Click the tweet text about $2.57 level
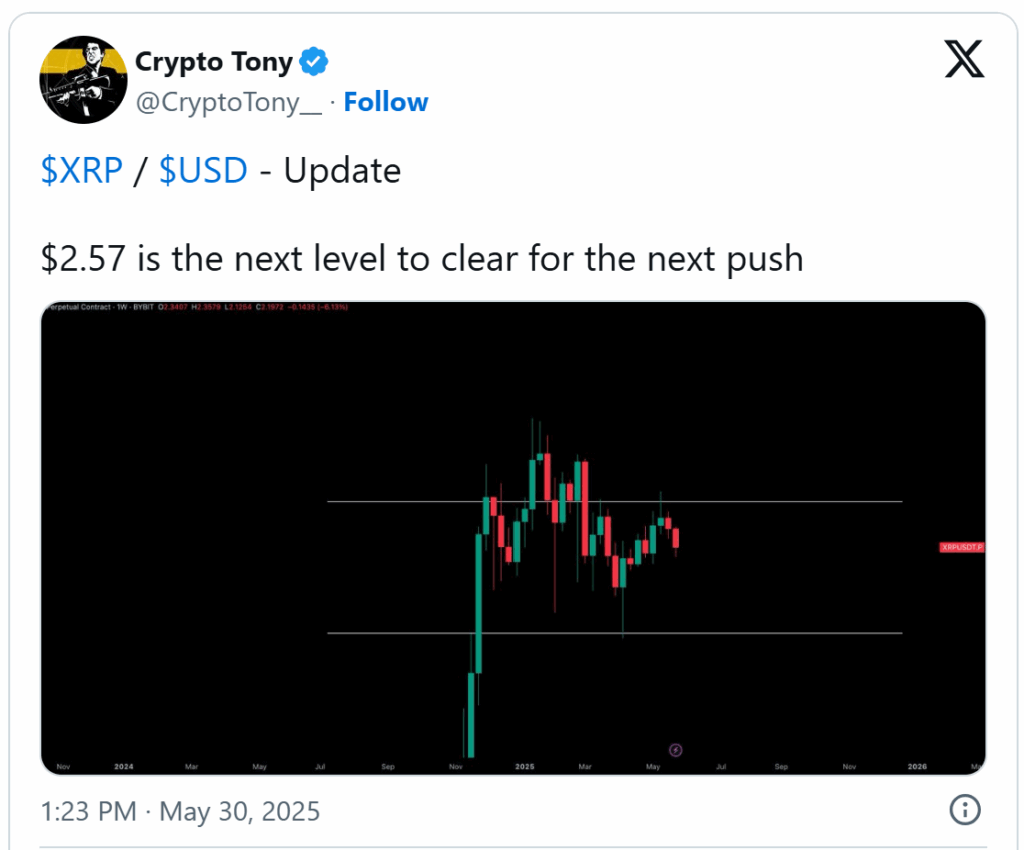 click(x=422, y=259)
